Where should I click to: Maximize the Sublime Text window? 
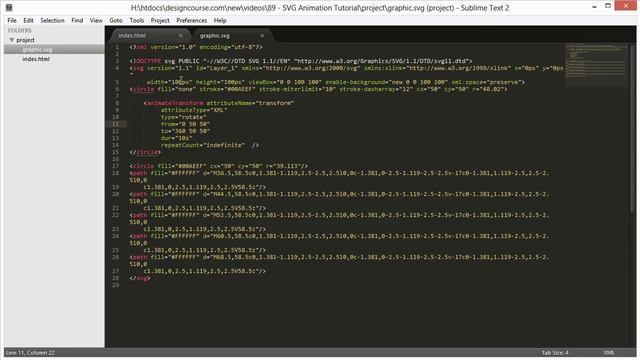pyautogui.click(x=608, y=6)
